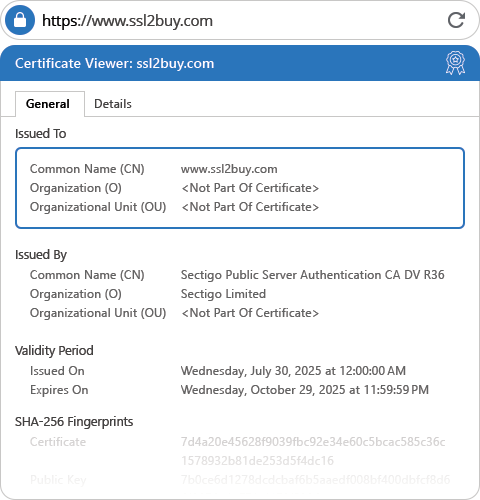Click the 'Certificate' fingerprint label
The height and width of the screenshot is (500, 480).
click(x=58, y=442)
